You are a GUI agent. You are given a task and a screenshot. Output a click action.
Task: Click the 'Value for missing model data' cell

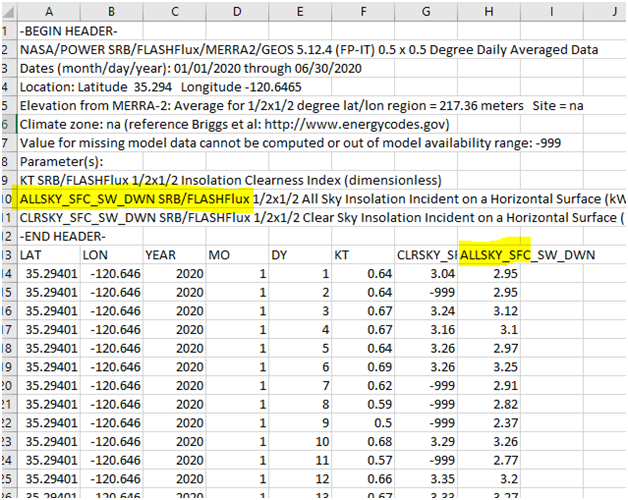coord(290,143)
